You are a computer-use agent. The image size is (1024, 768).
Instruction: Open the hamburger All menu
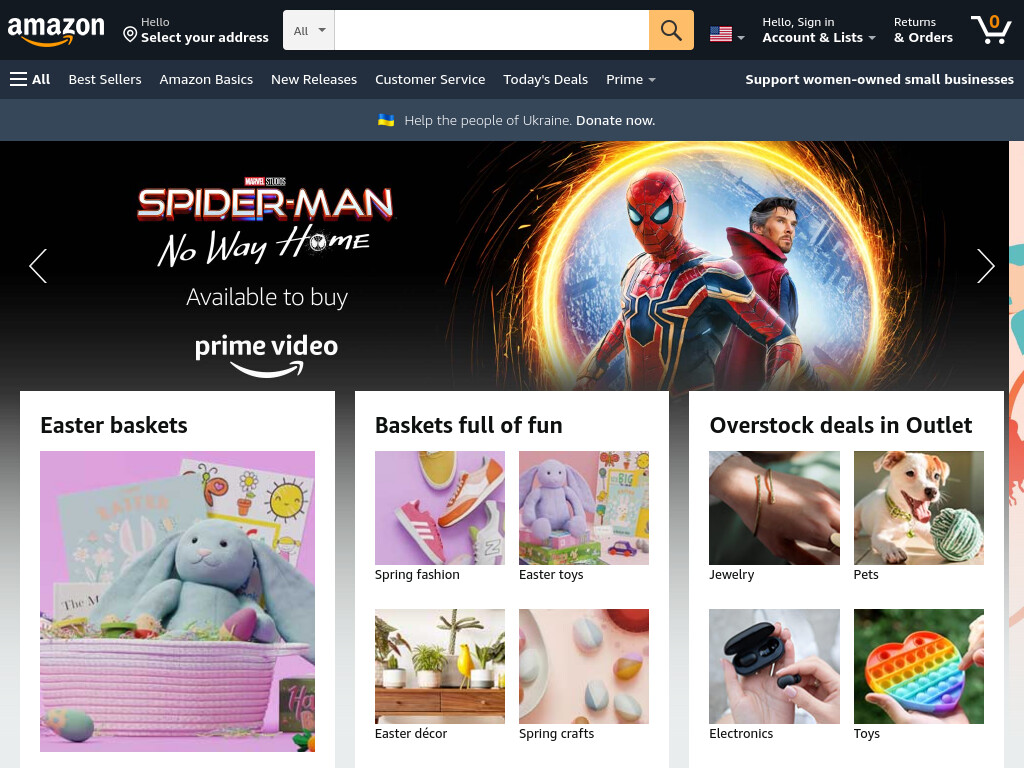pos(30,80)
